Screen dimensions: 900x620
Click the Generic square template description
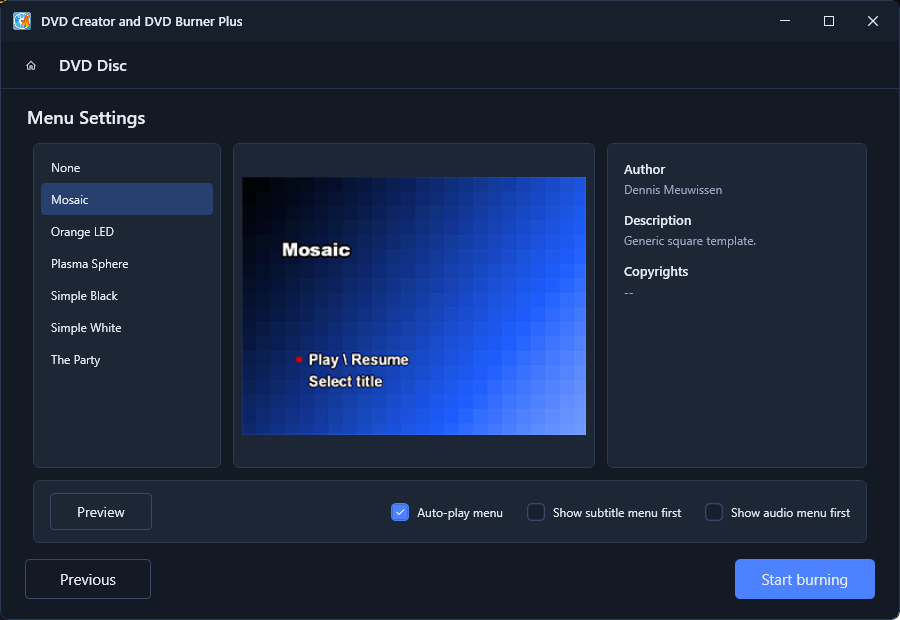pos(690,241)
